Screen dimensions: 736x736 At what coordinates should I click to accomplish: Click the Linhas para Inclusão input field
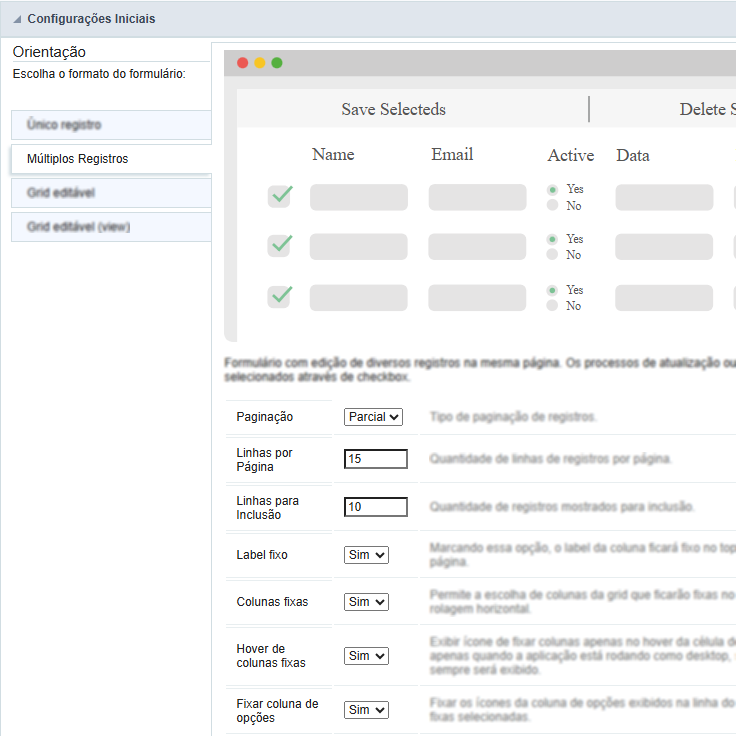(x=376, y=507)
